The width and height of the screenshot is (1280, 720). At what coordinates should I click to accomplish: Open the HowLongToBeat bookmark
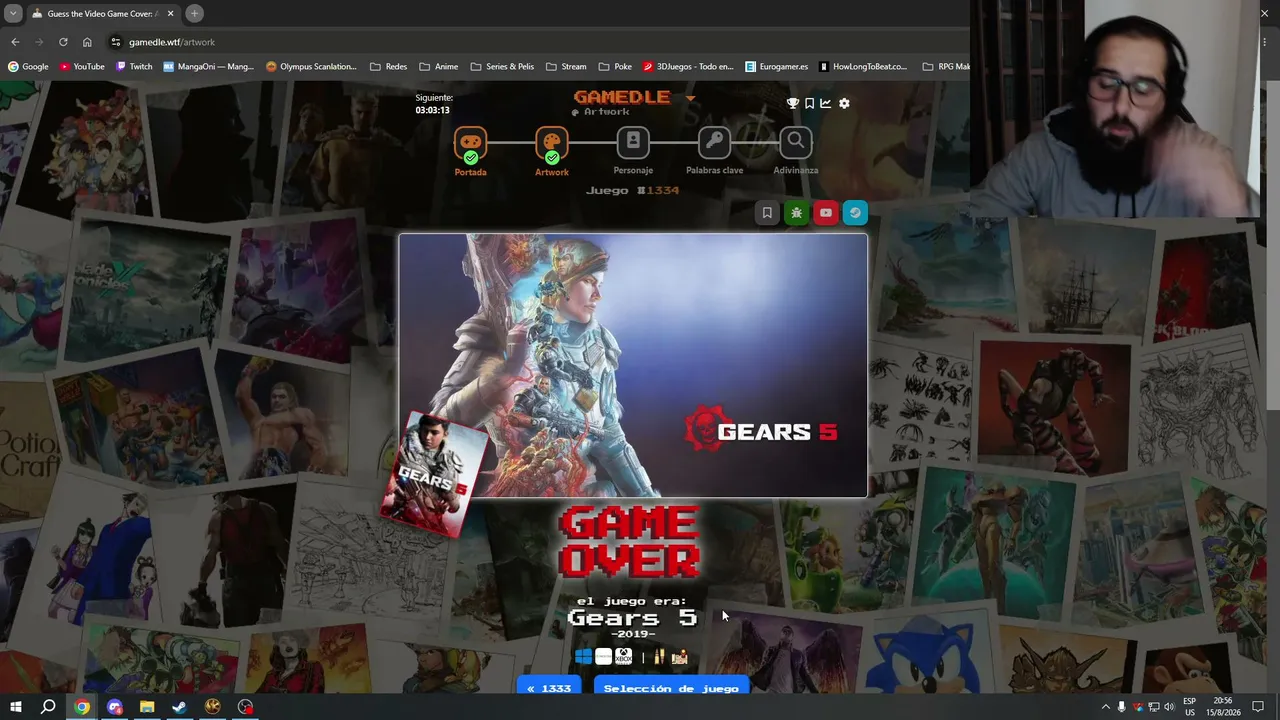[863, 67]
